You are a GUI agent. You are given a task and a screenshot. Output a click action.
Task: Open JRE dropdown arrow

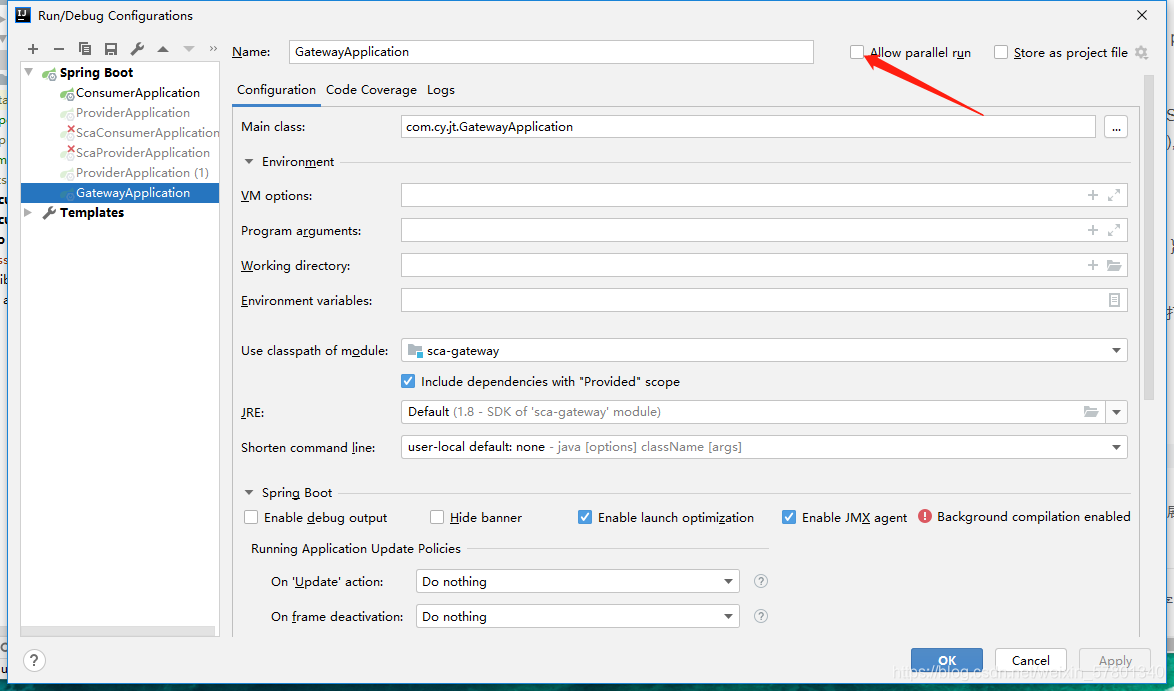point(1116,412)
